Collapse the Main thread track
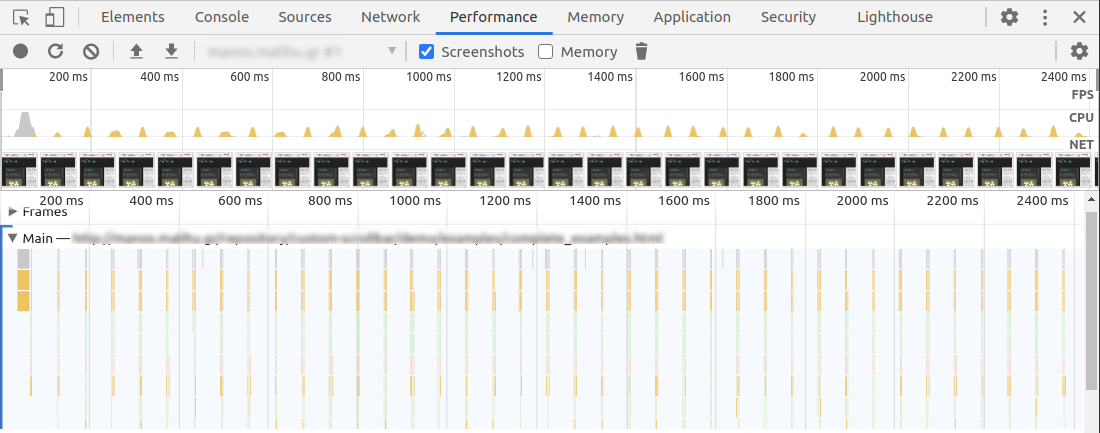The width and height of the screenshot is (1100, 433). click(x=13, y=238)
